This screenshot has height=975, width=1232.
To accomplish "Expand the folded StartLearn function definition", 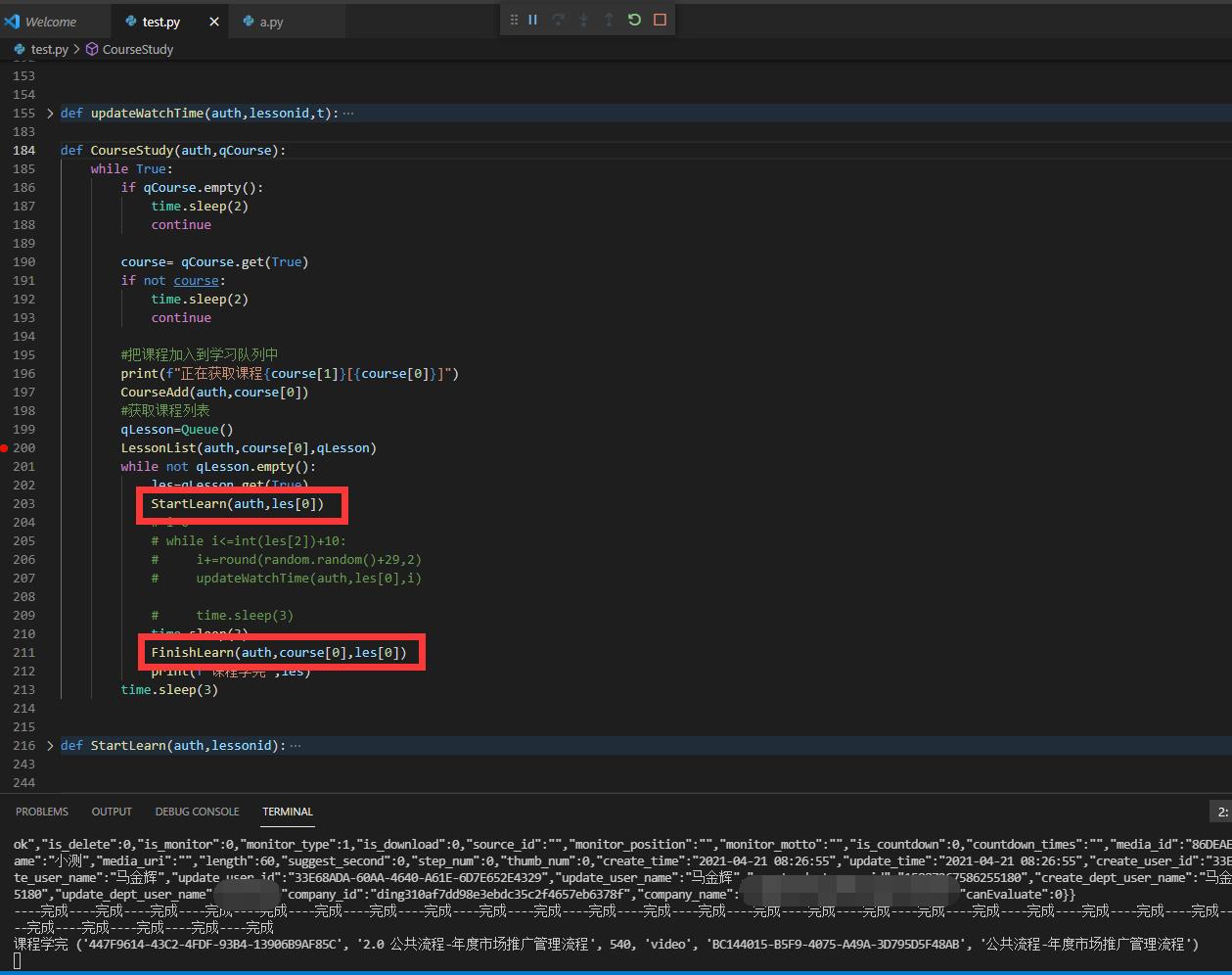I will pyautogui.click(x=50, y=746).
